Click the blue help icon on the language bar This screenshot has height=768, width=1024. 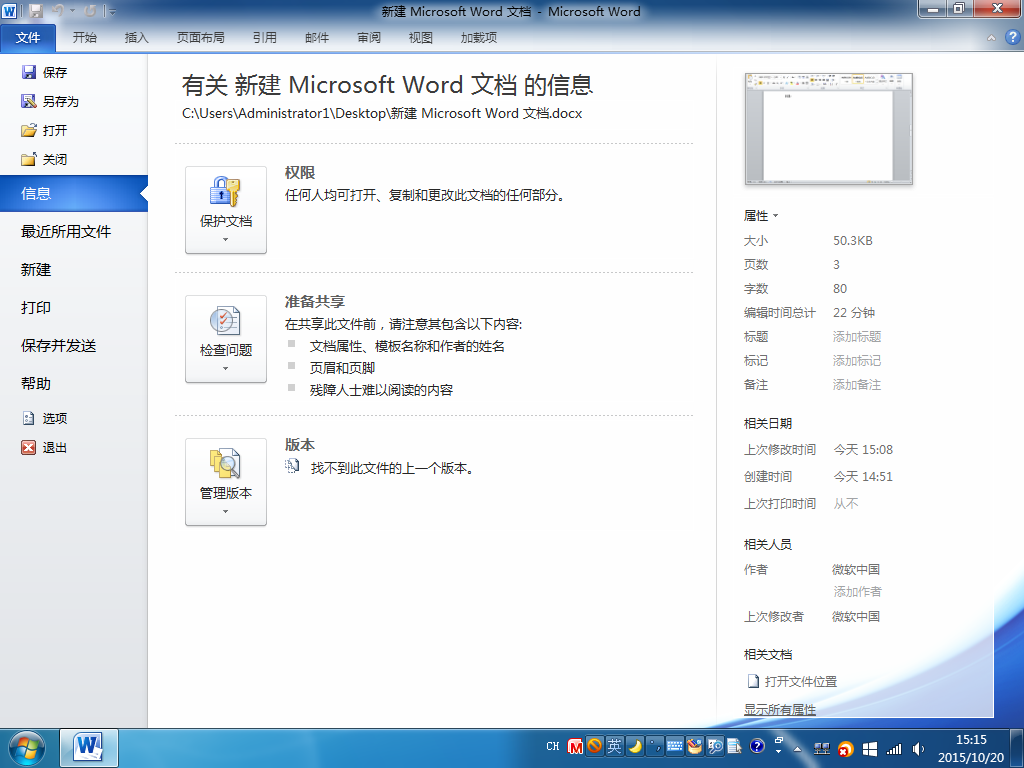click(x=757, y=746)
